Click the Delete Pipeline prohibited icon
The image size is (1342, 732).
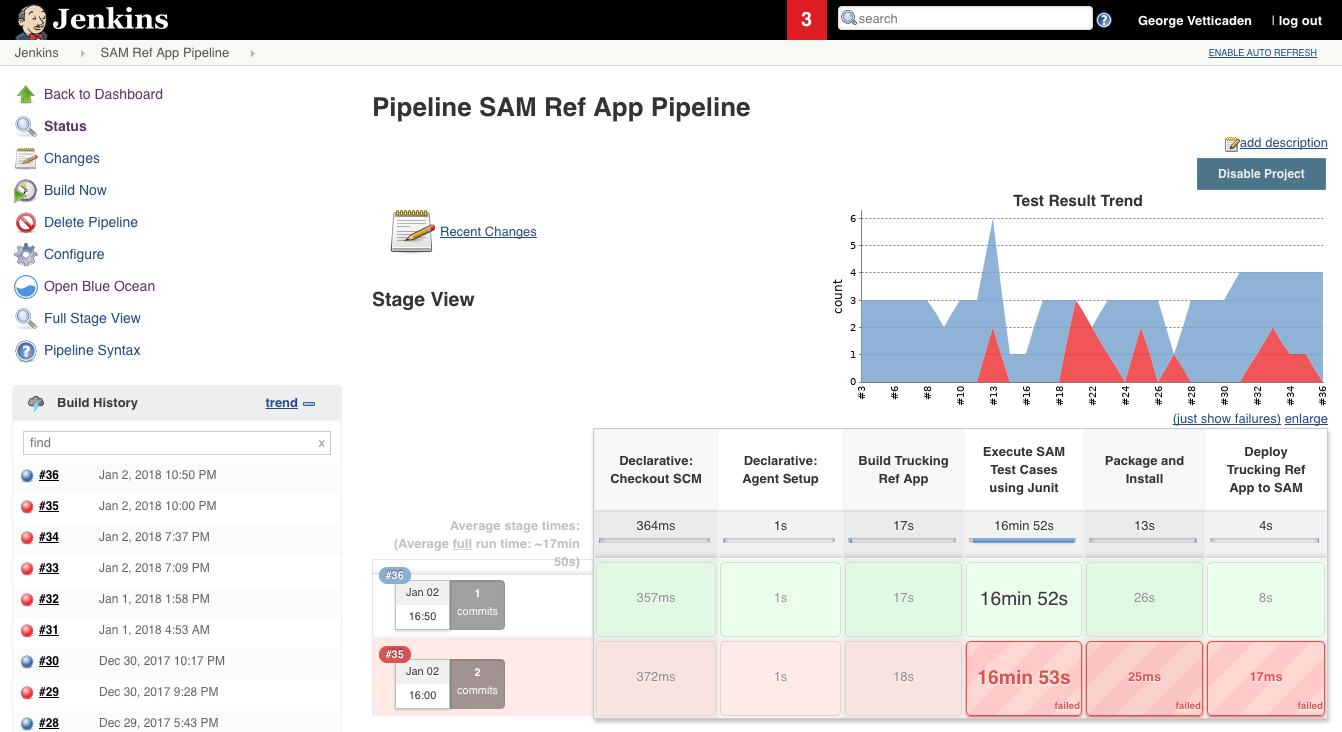click(x=26, y=222)
